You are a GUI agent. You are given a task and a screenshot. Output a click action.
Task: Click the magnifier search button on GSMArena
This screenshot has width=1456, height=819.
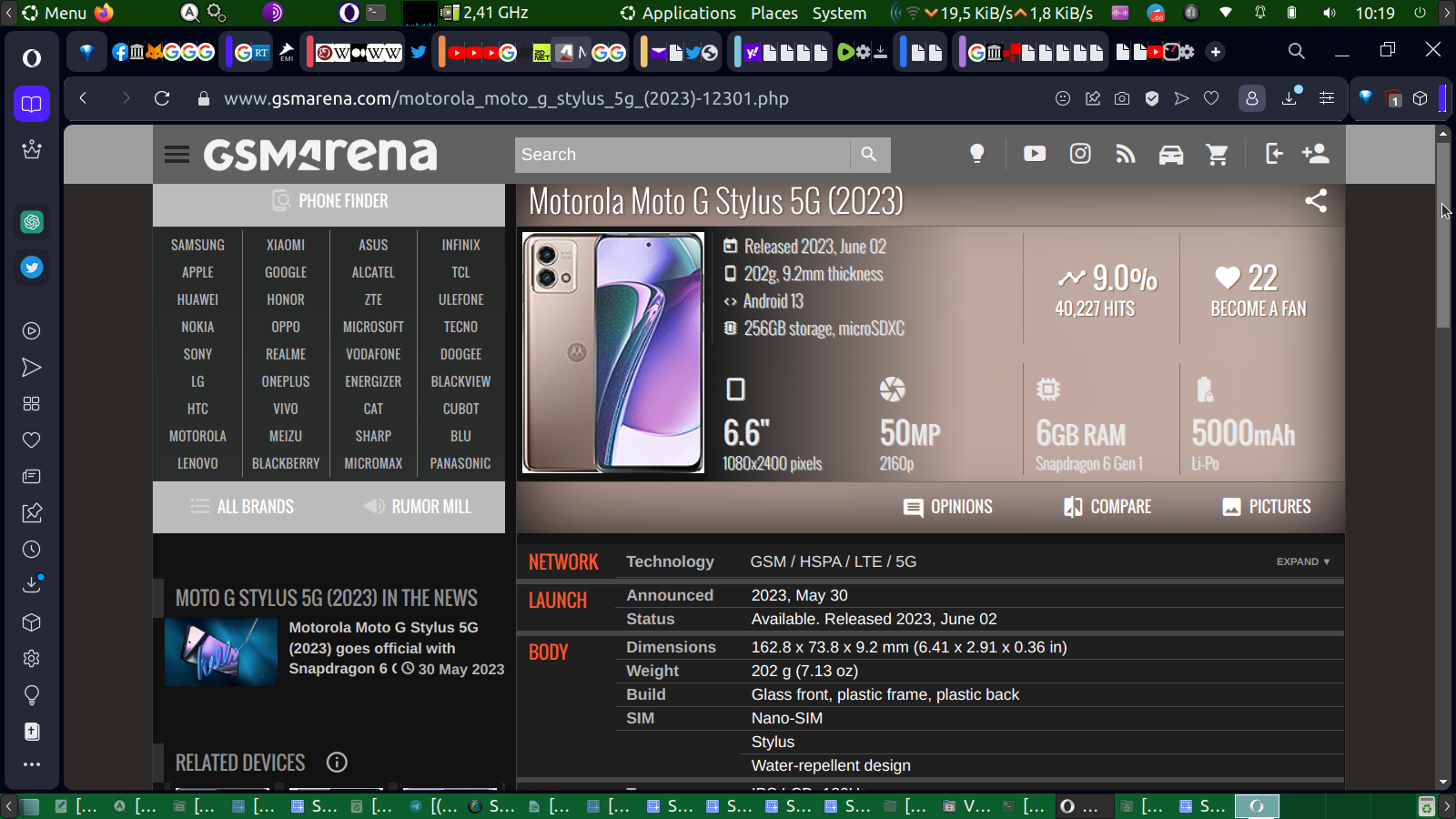coord(869,155)
